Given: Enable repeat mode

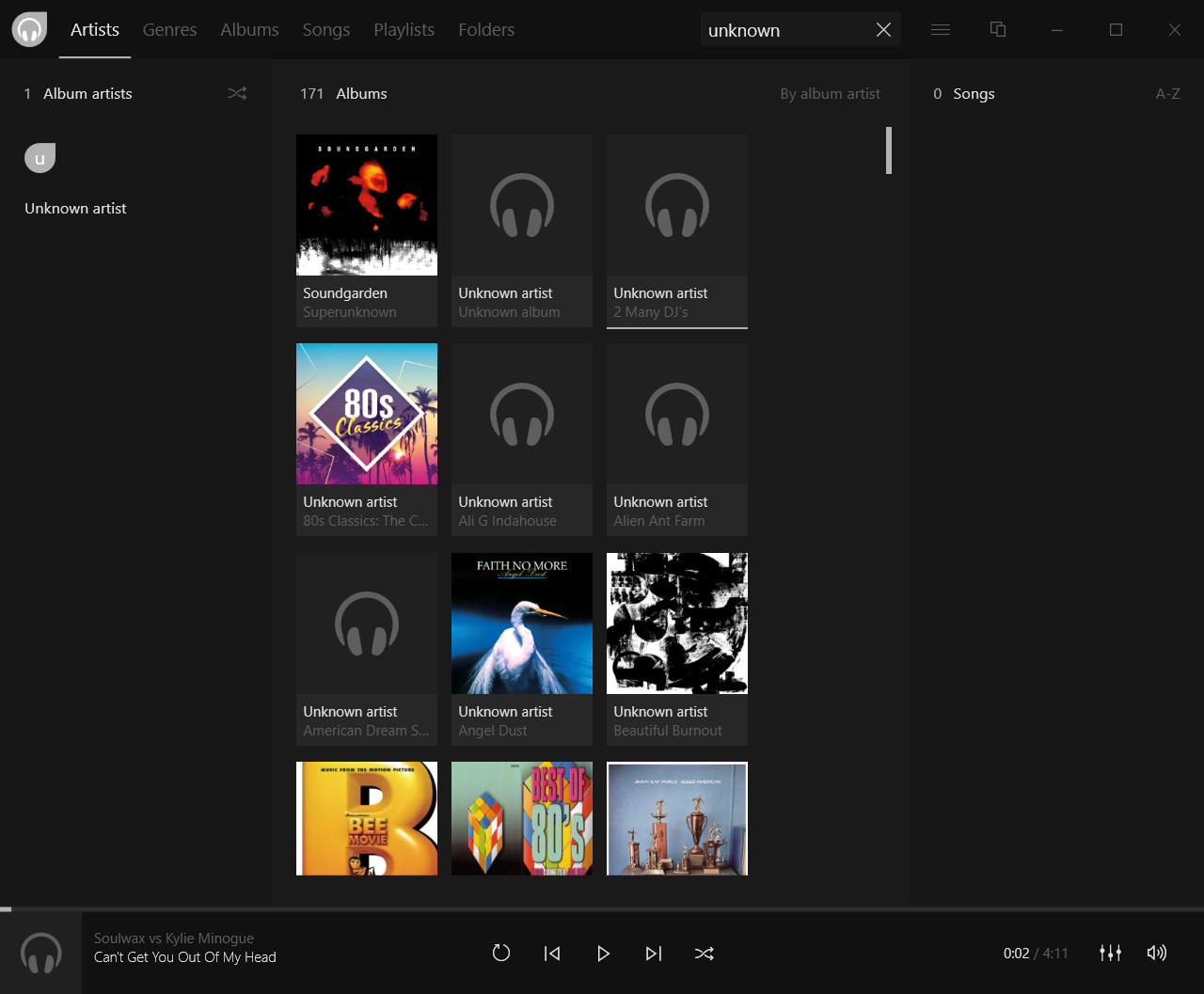Looking at the screenshot, I should [x=500, y=953].
